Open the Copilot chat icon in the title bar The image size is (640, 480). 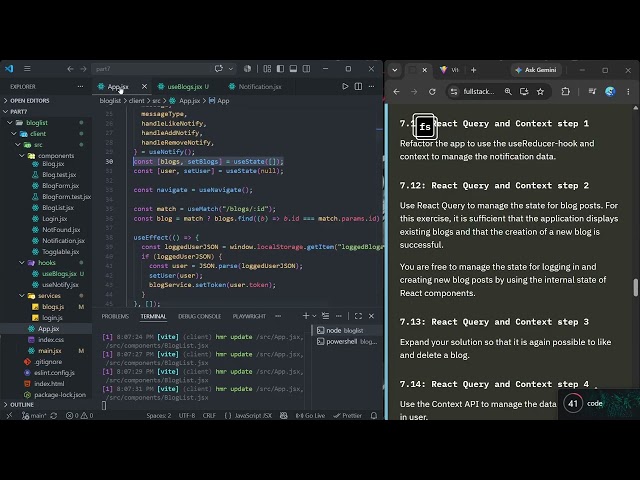pyautogui.click(x=219, y=69)
